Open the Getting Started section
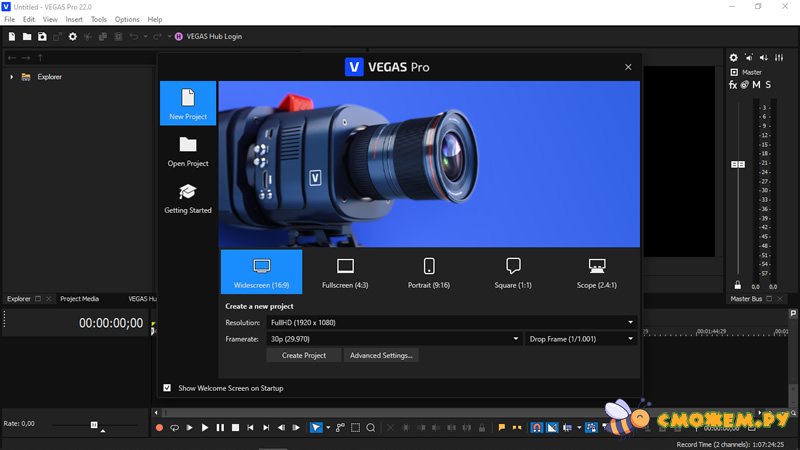 (x=188, y=198)
